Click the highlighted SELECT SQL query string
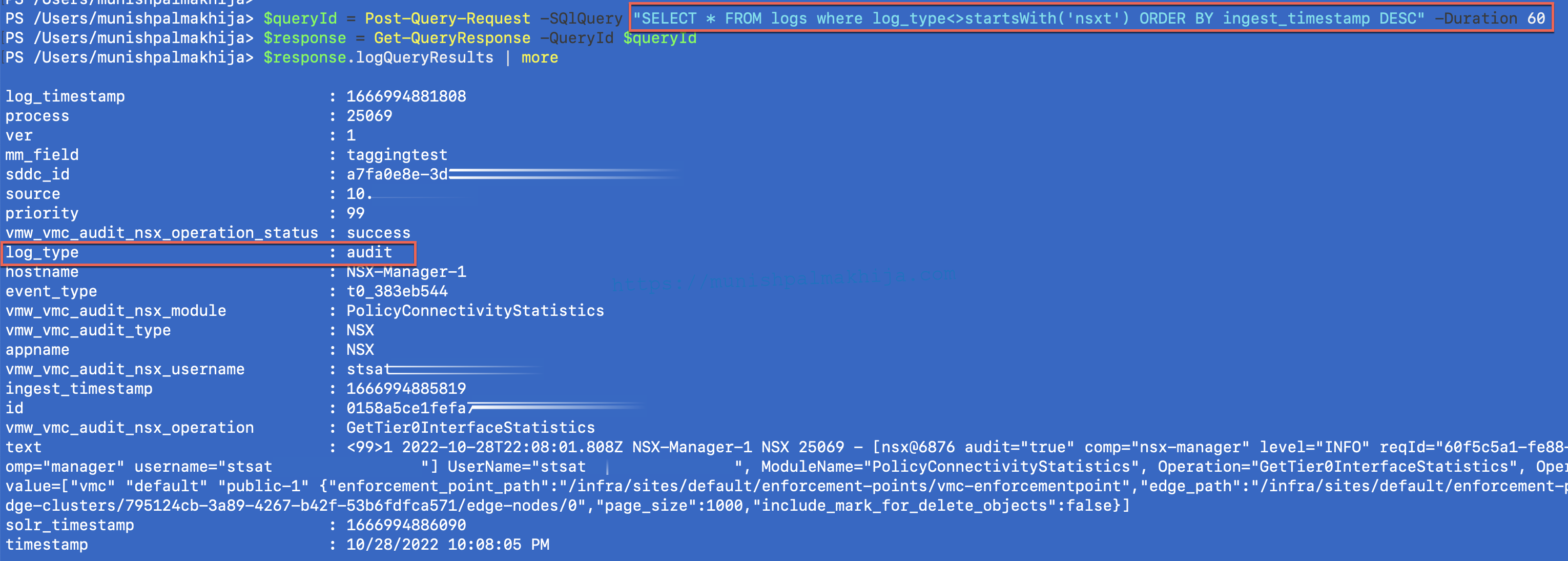This screenshot has height=561, width=1568. 1029,19
